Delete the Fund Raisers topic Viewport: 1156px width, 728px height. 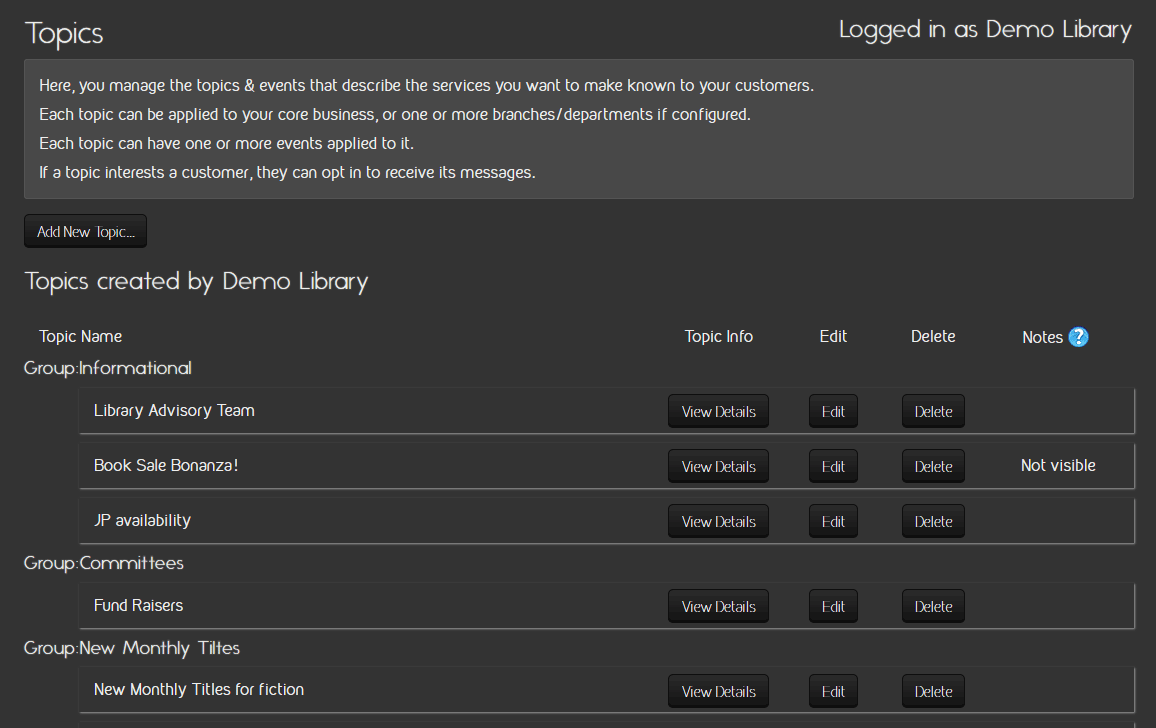[933, 606]
